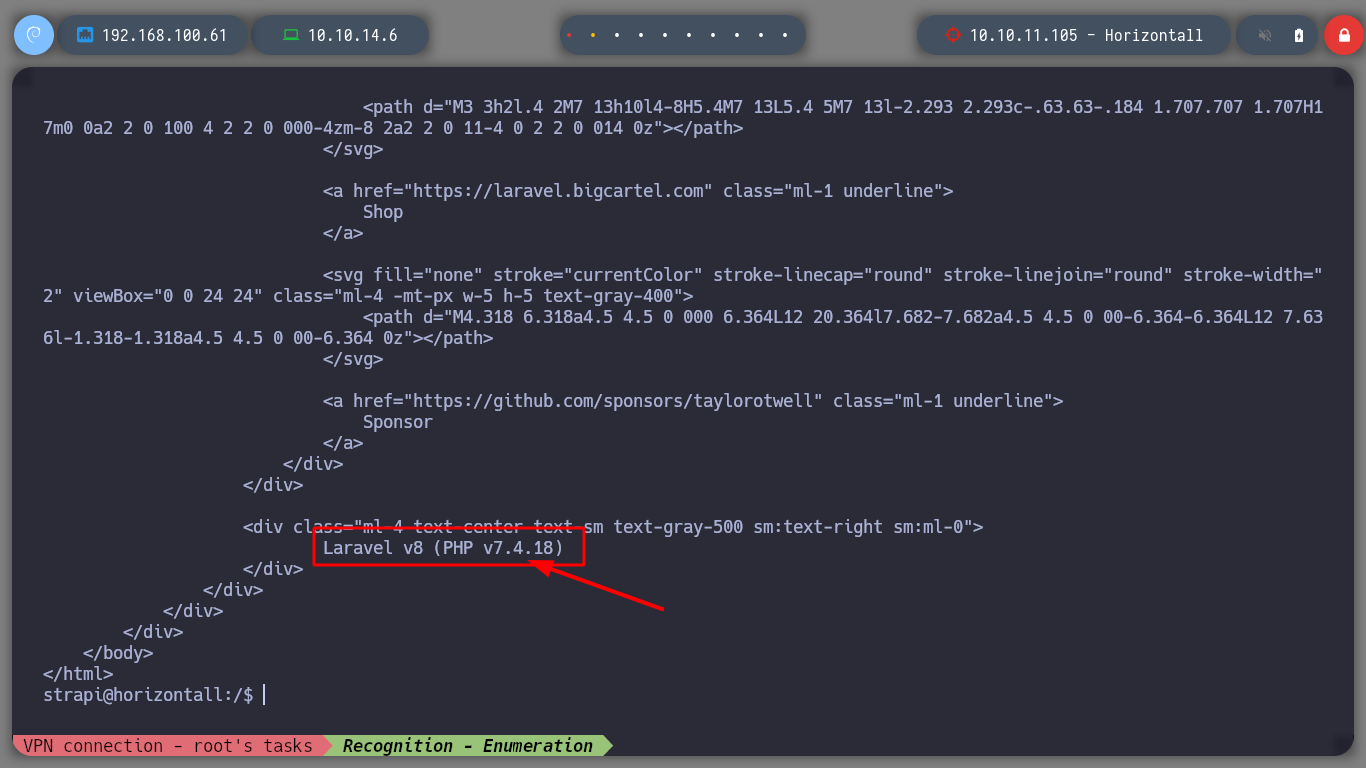Click the closing </body> tag line
Image resolution: width=1366 pixels, height=768 pixels.
pos(118,653)
